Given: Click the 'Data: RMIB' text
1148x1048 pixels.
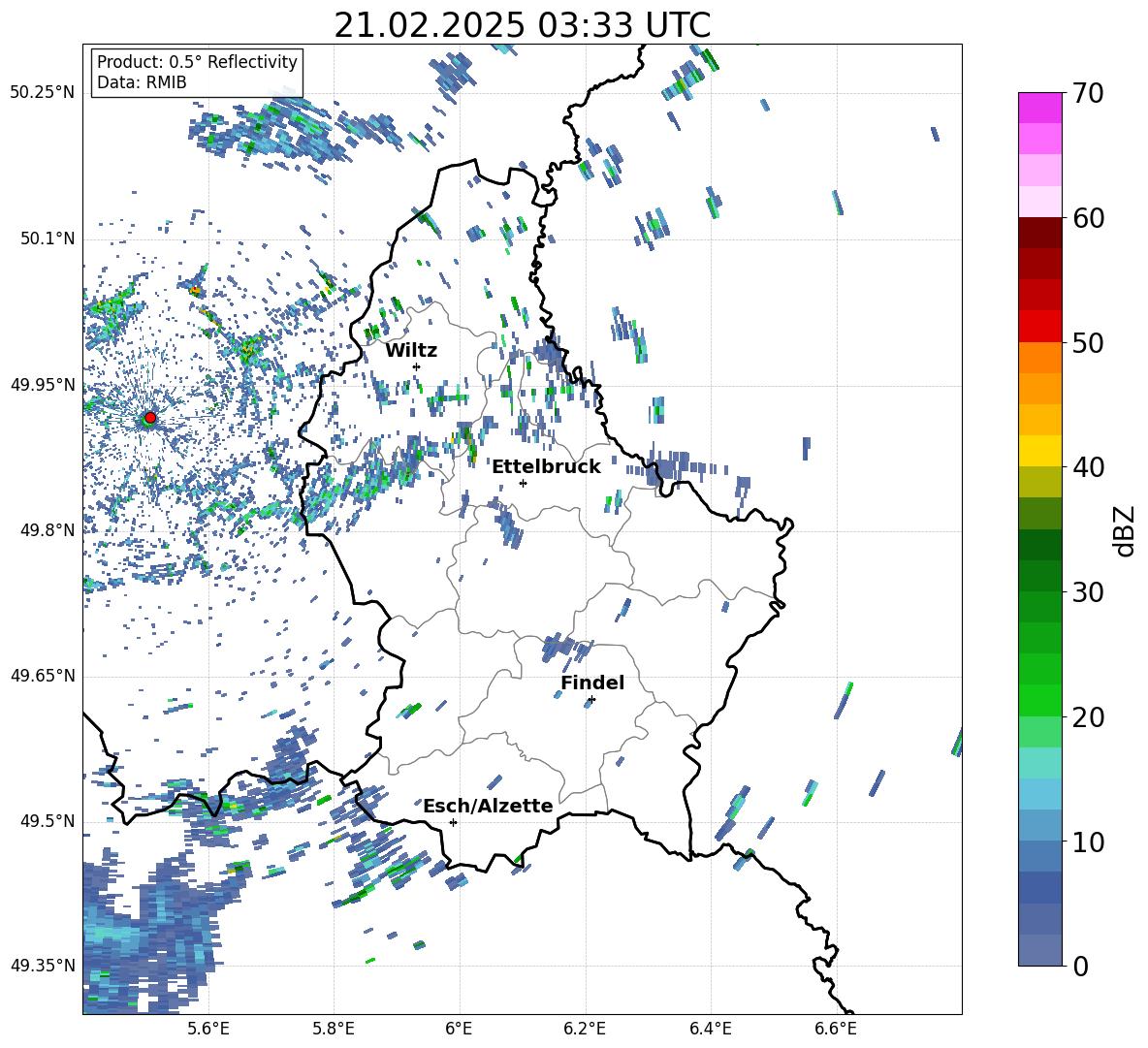Looking at the screenshot, I should tap(142, 82).
